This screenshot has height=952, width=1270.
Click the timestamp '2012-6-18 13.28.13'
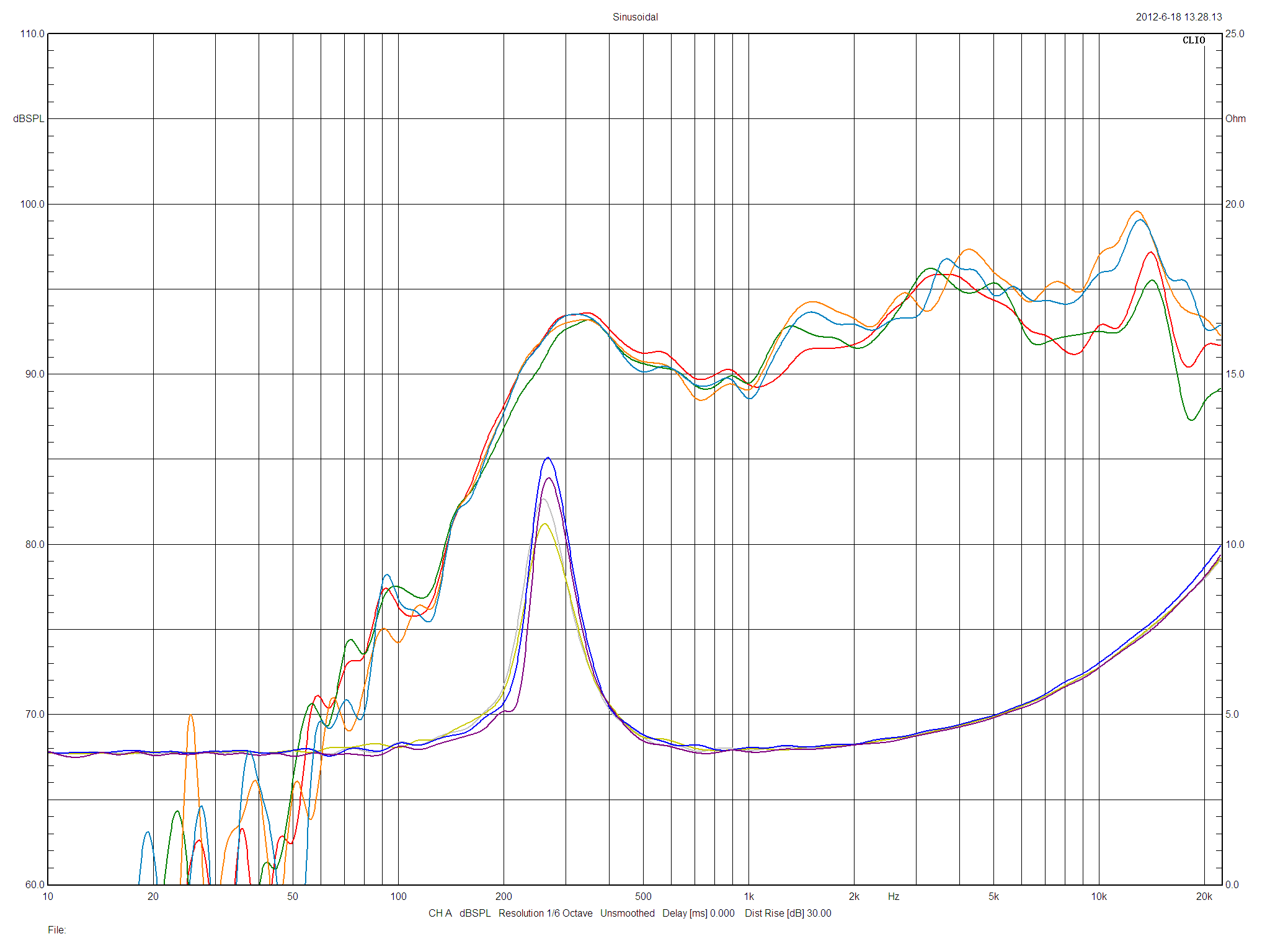[1178, 17]
